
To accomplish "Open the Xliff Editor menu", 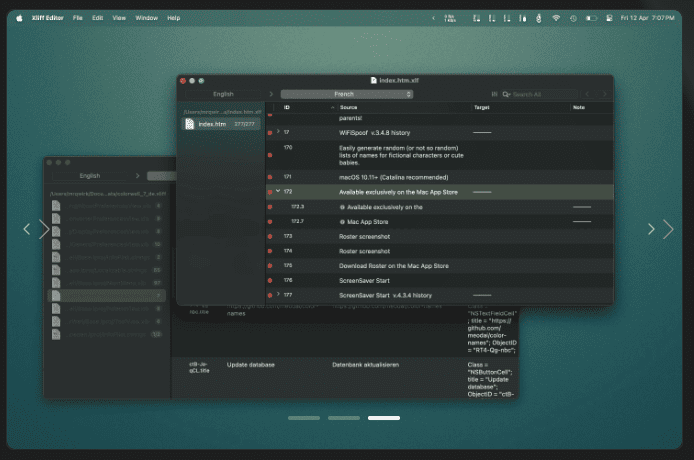I will (47, 18).
